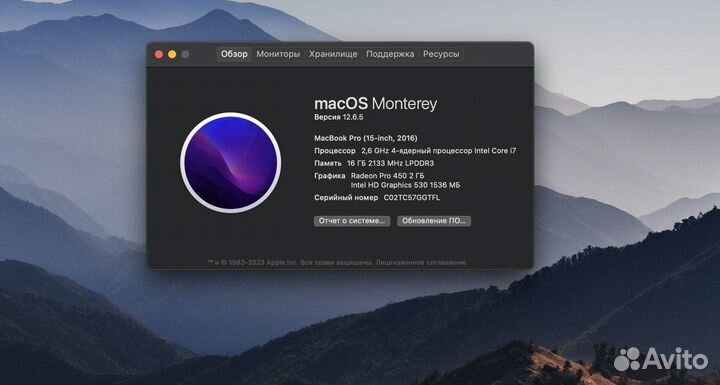The image size is (720, 385).
Task: Open the Лицензионное соглашение link
Action: pos(421,262)
